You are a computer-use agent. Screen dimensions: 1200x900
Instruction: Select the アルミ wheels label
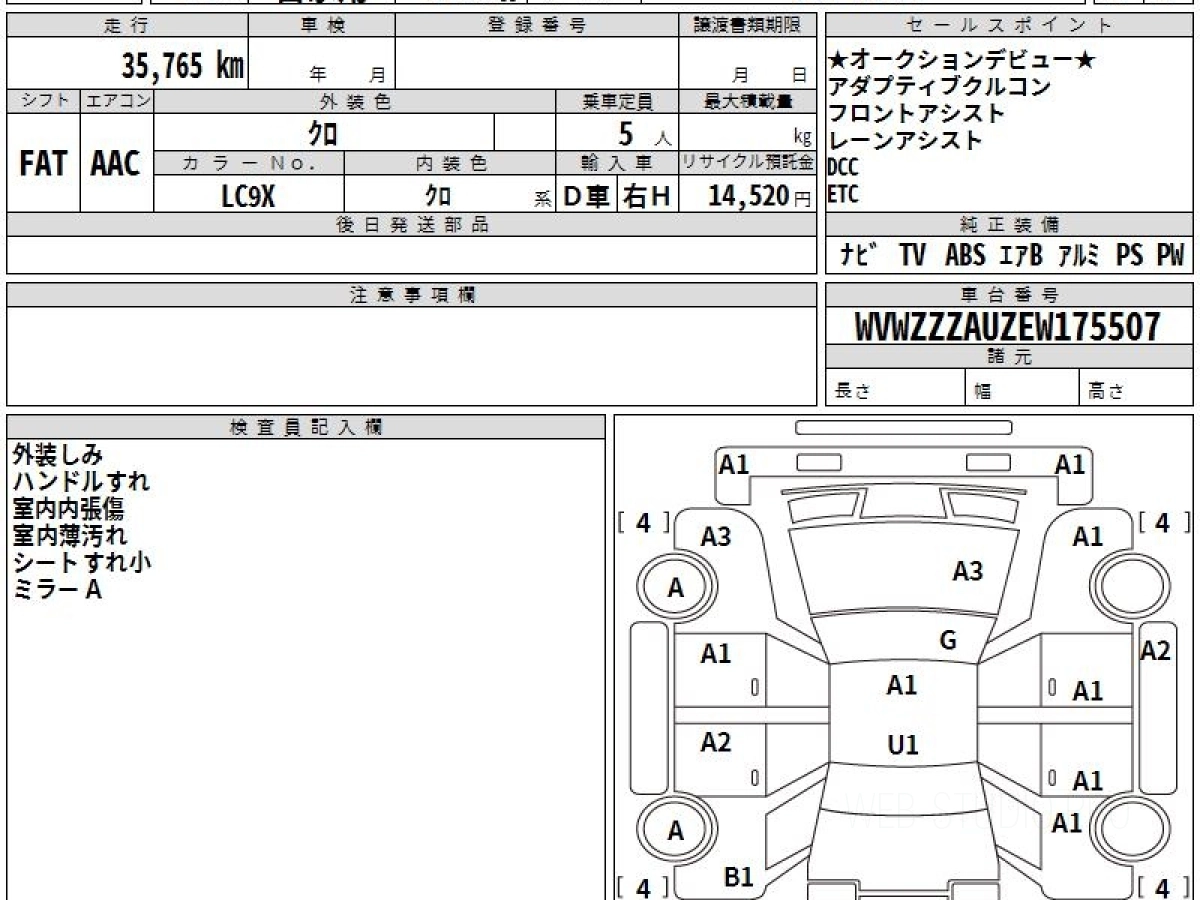[1079, 255]
